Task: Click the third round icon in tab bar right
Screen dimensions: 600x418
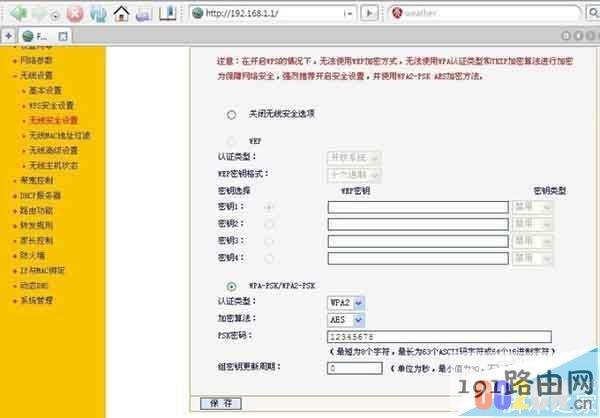Action: pos(590,36)
